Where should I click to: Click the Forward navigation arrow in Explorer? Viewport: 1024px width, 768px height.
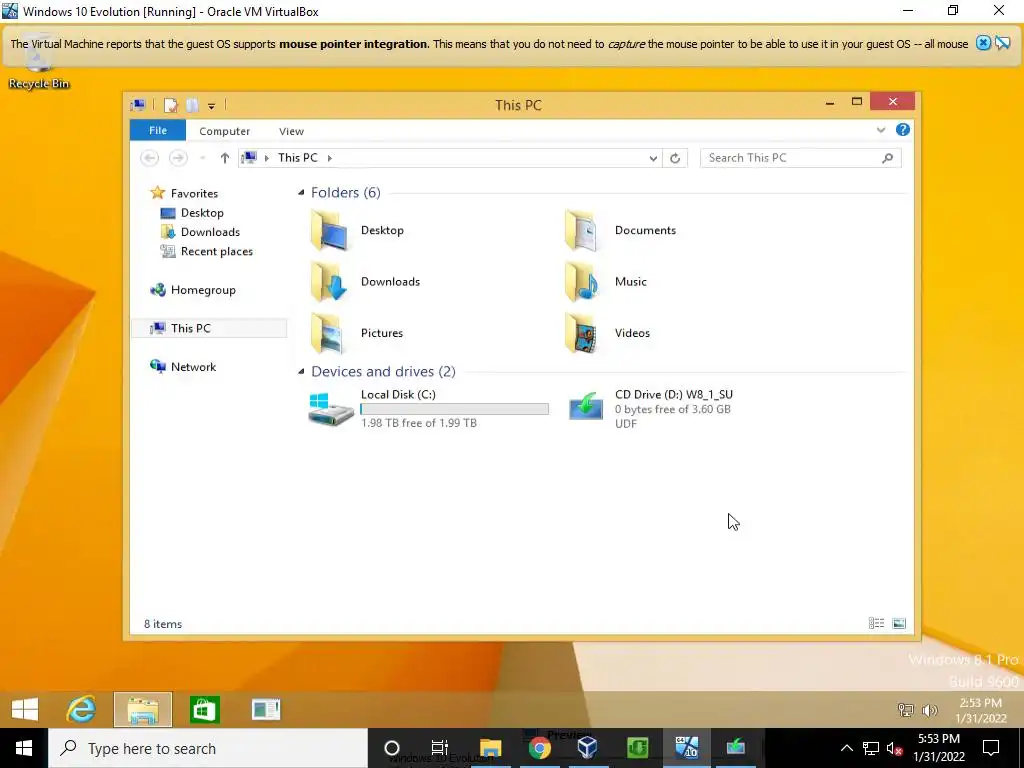click(x=178, y=158)
